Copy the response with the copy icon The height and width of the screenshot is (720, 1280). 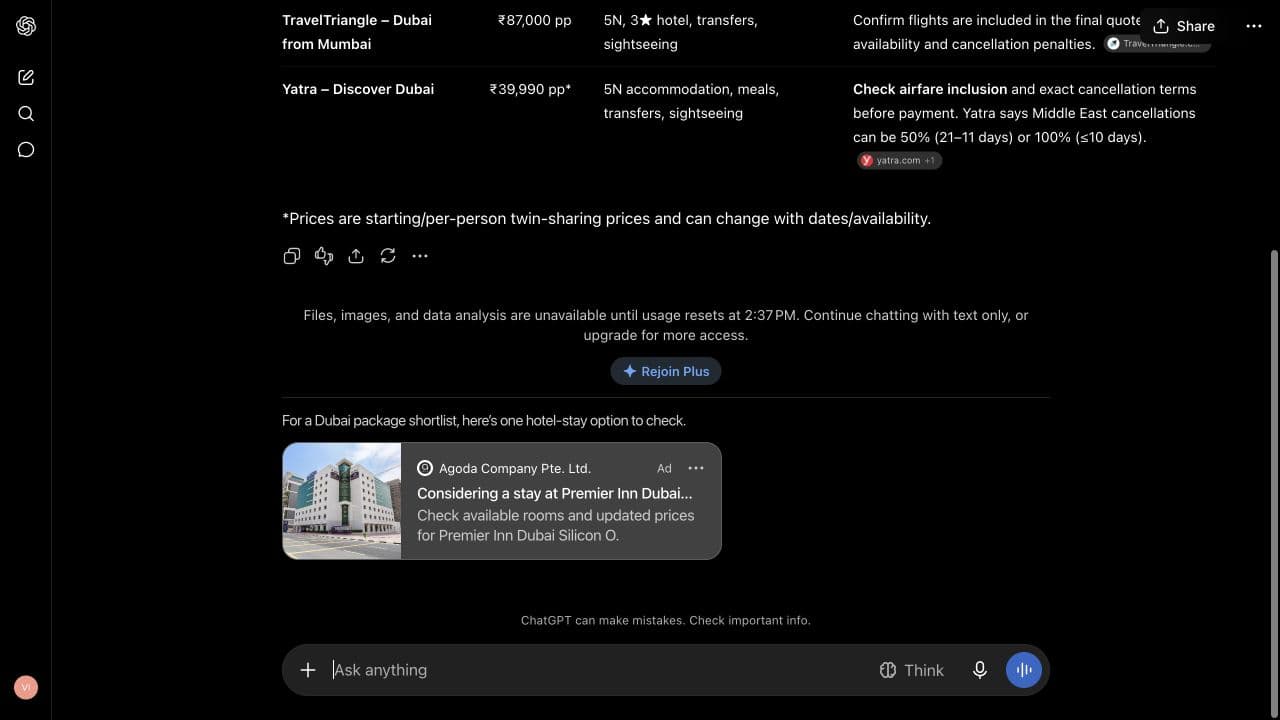[292, 256]
